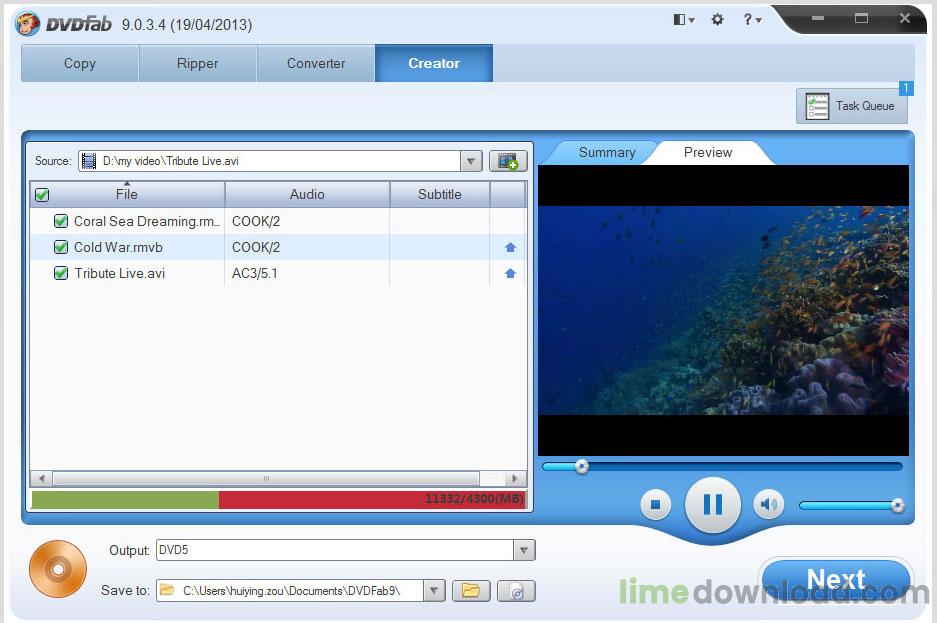This screenshot has width=937, height=623.
Task: Switch to the Ripper tab
Action: point(198,63)
